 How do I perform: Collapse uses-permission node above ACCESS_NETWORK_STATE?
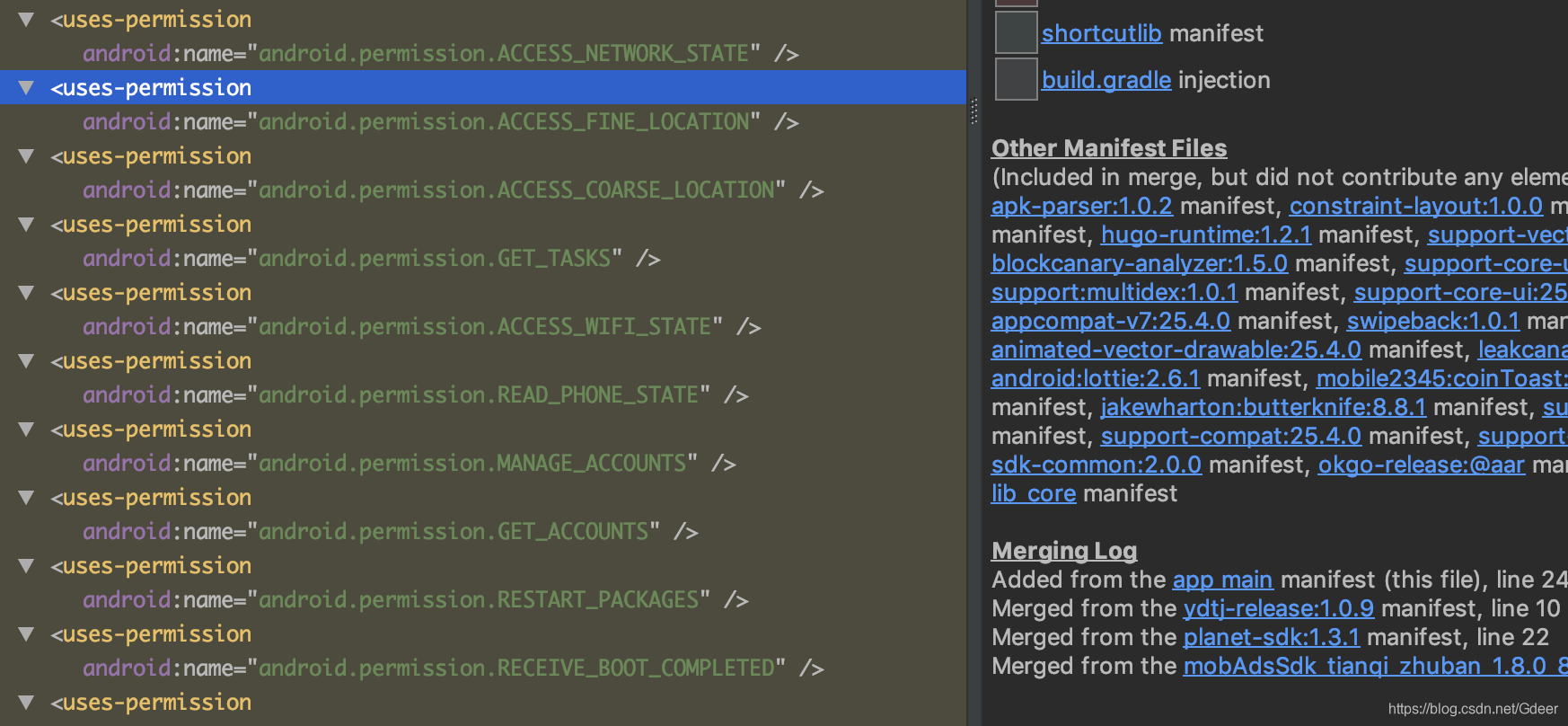point(26,19)
